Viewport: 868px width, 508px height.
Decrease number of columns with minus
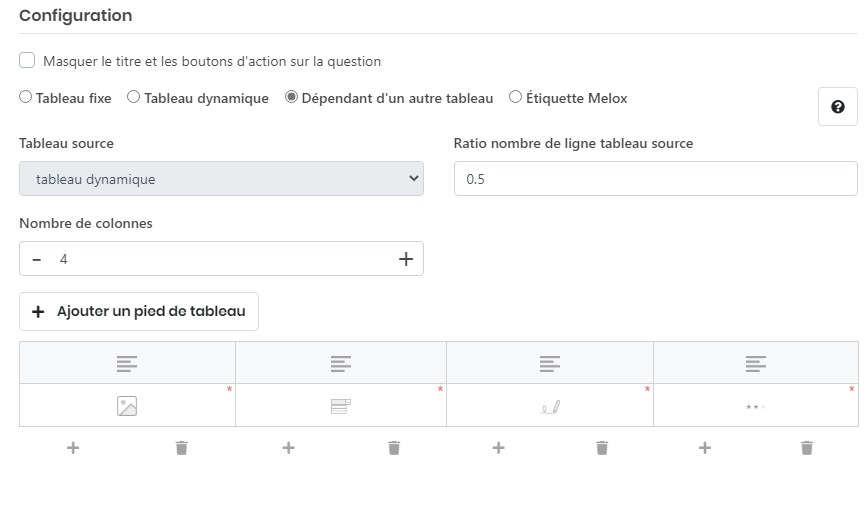[x=37, y=259]
